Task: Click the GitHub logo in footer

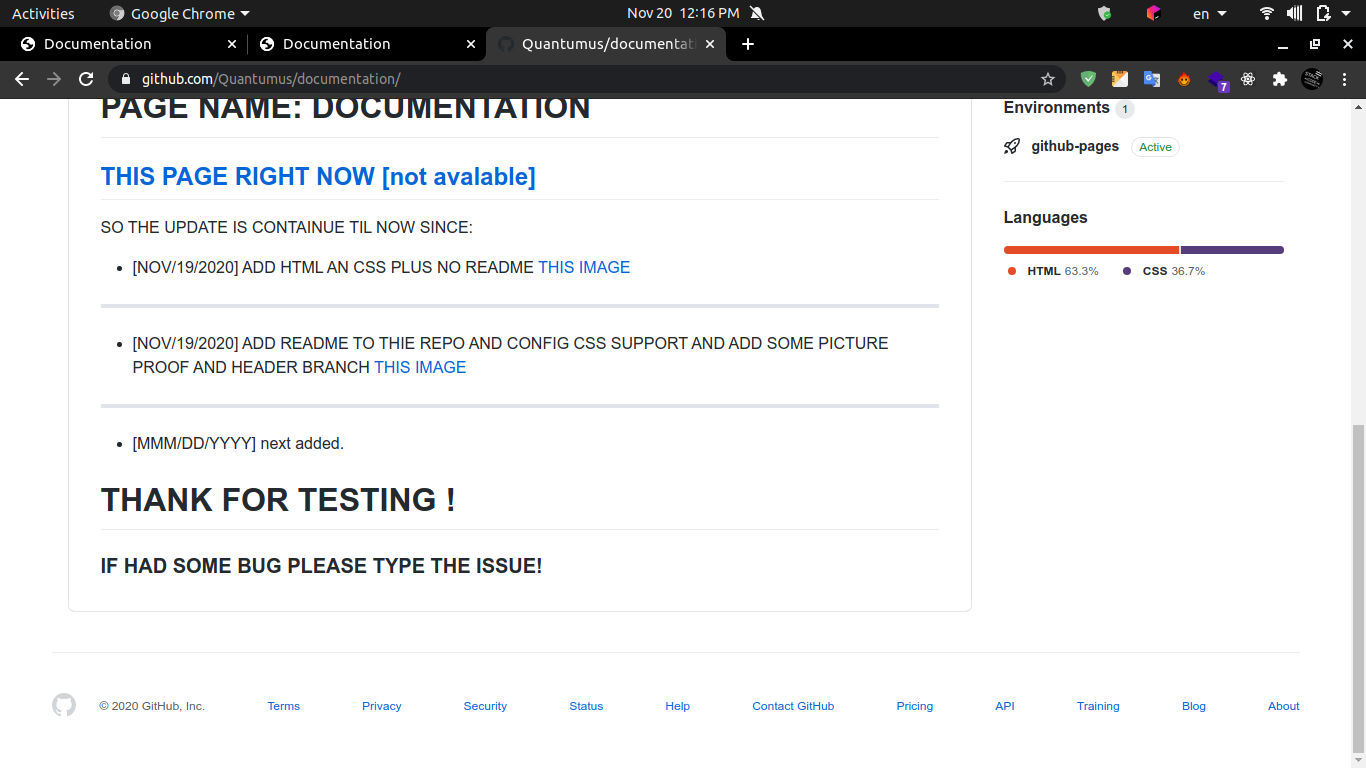Action: (64, 706)
